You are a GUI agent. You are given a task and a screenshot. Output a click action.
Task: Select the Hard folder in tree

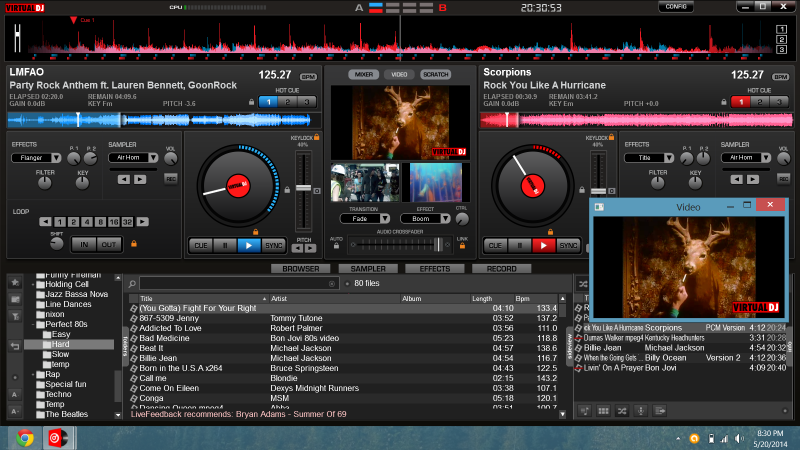click(x=60, y=344)
